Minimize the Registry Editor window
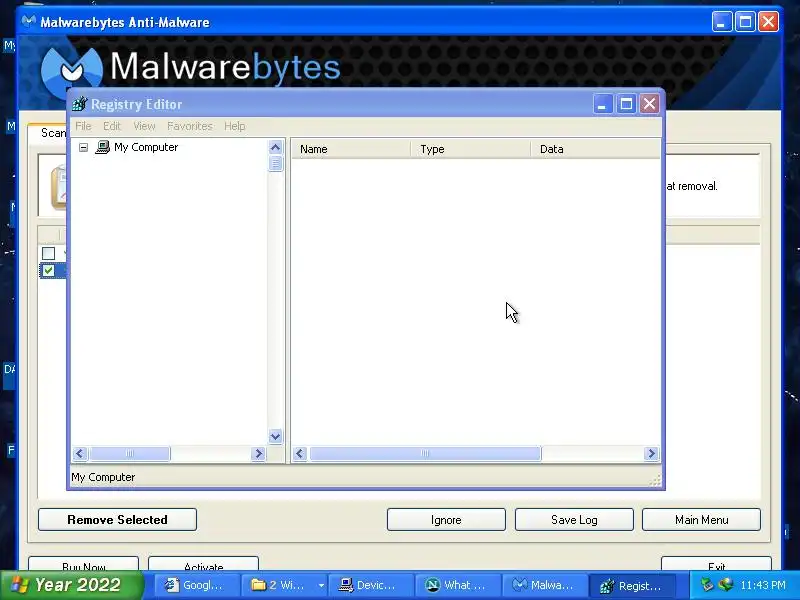Image resolution: width=800 pixels, height=600 pixels. (603, 104)
